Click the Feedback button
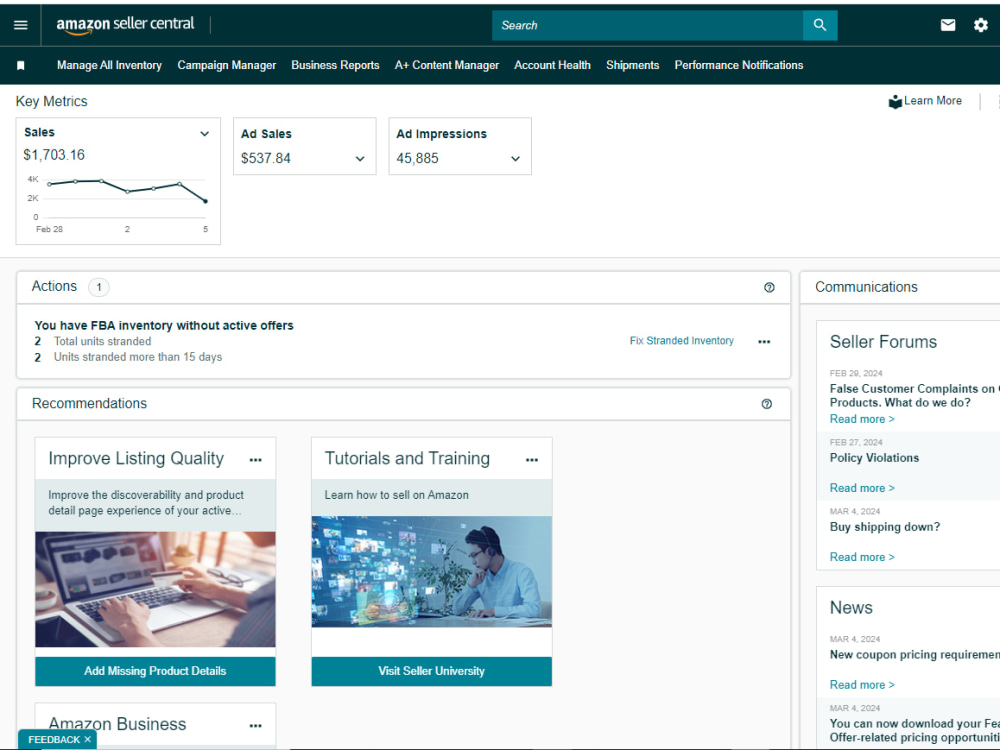The height and width of the screenshot is (750, 1000). (x=54, y=739)
